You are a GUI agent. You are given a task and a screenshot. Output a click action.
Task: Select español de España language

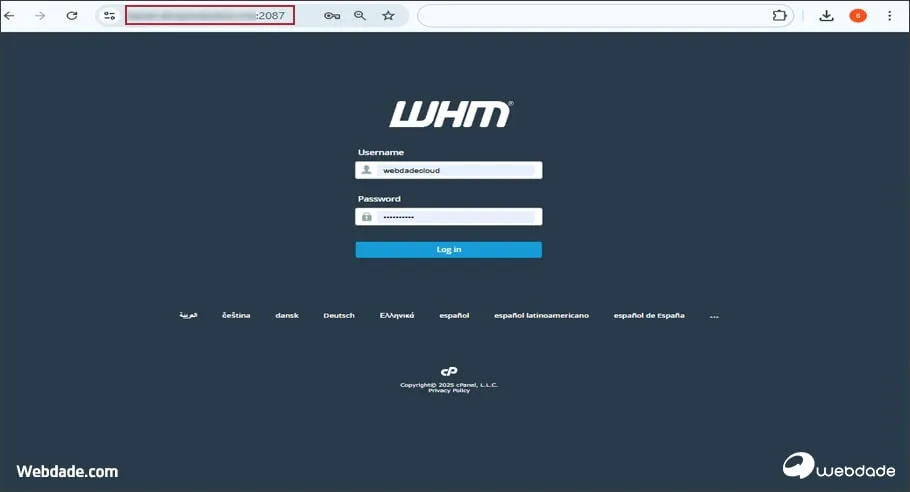(649, 315)
